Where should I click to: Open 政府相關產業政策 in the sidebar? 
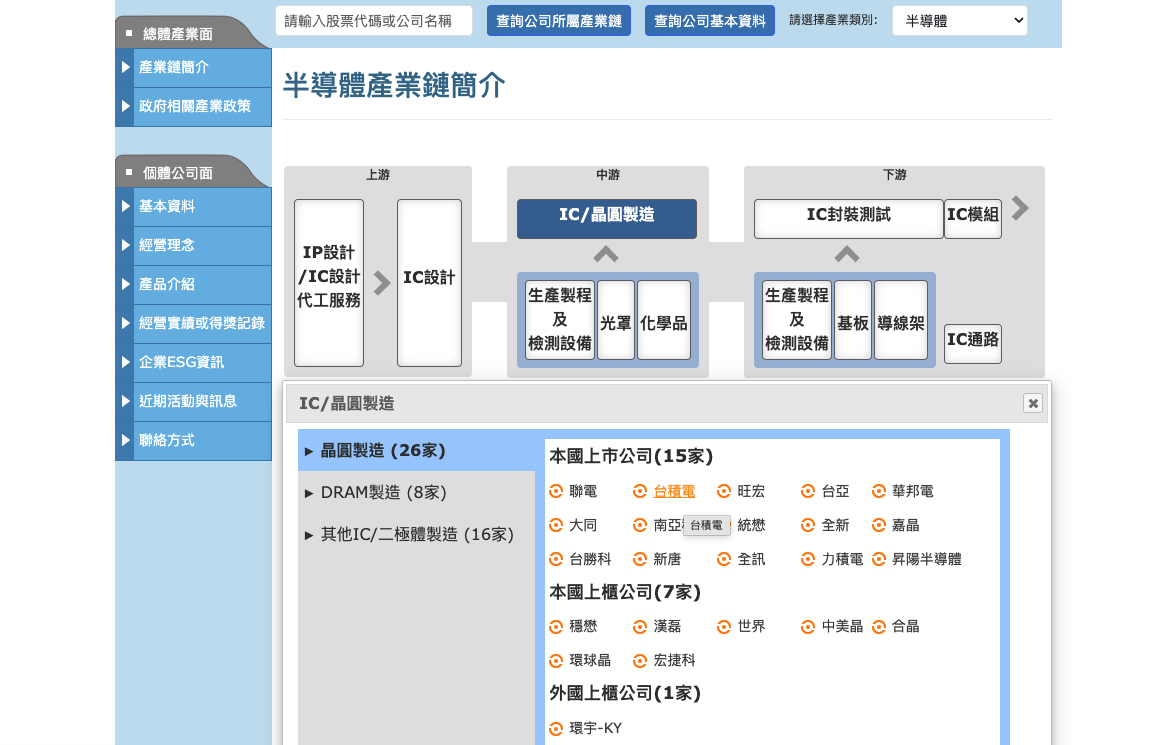point(194,107)
